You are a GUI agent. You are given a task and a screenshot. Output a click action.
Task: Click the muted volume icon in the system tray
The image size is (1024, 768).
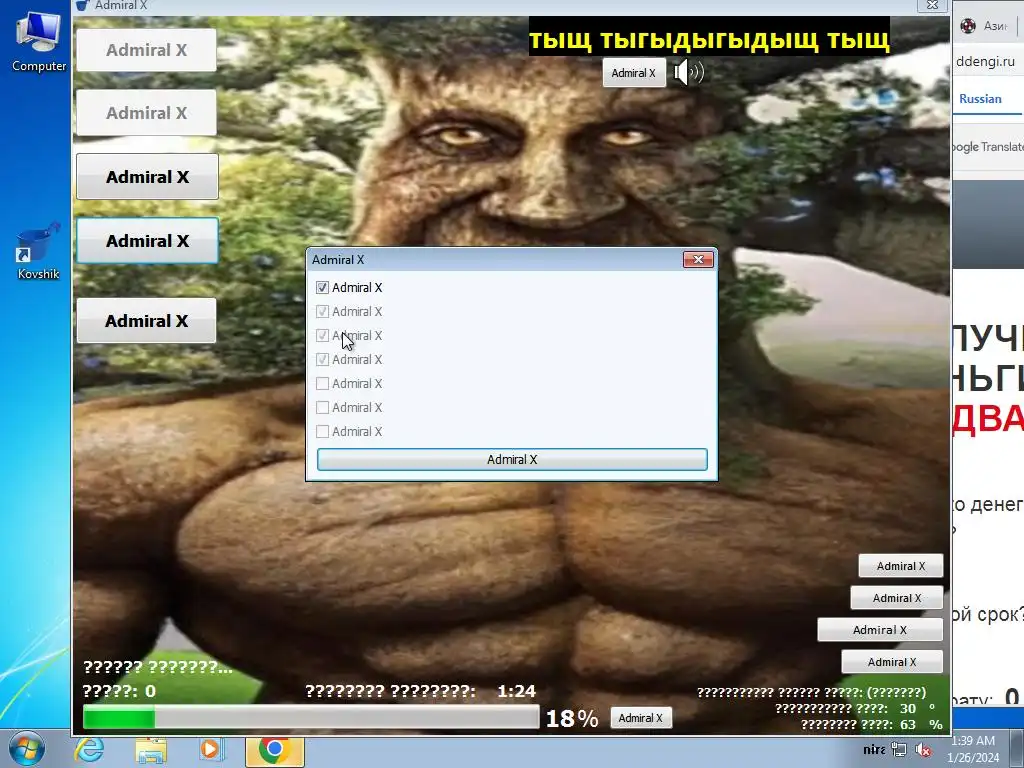923,750
